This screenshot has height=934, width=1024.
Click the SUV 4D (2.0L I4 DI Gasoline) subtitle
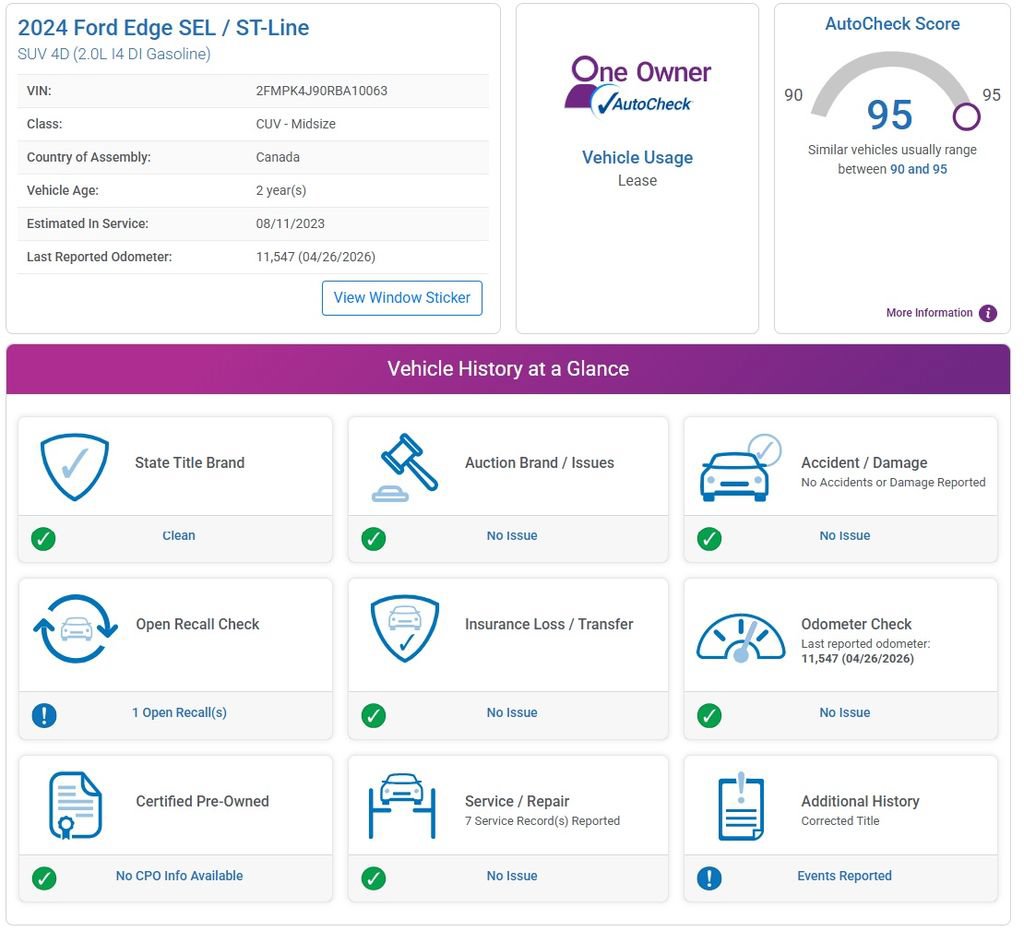tap(114, 54)
